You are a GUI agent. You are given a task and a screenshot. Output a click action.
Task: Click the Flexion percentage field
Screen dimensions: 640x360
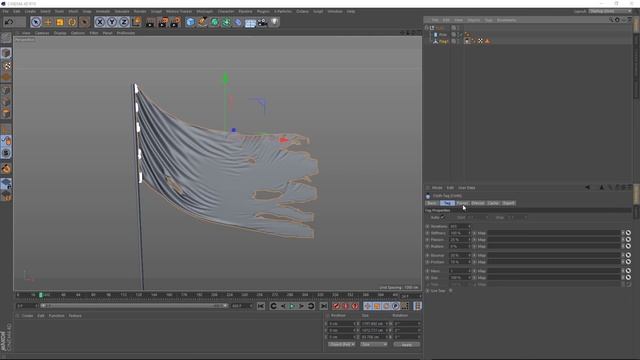[460, 240]
